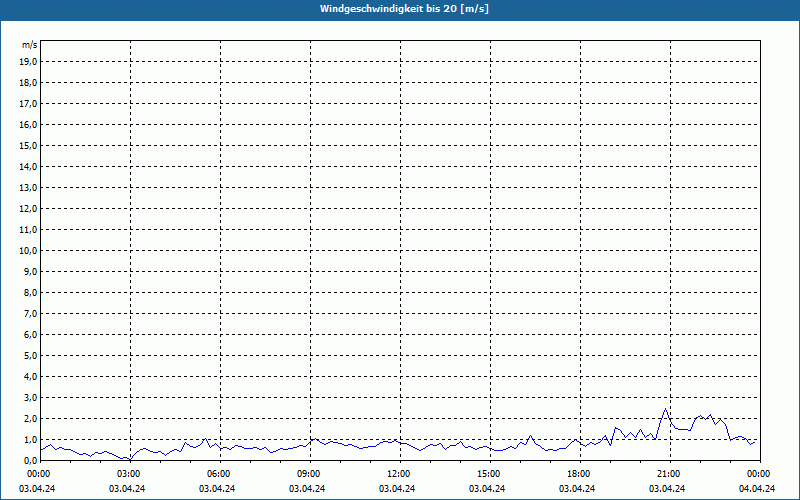Select the 0,0 y-axis label
This screenshot has height=500, width=800.
pos(32,460)
